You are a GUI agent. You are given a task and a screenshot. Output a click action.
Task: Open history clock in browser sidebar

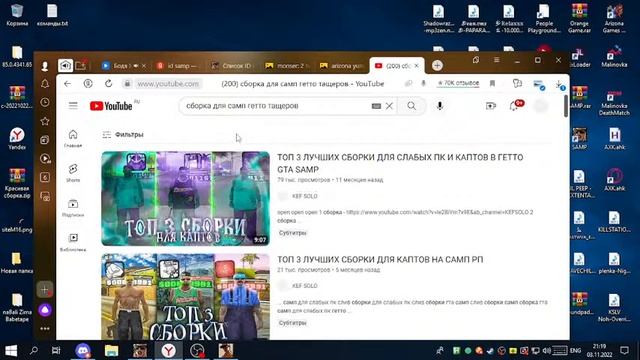[45, 102]
